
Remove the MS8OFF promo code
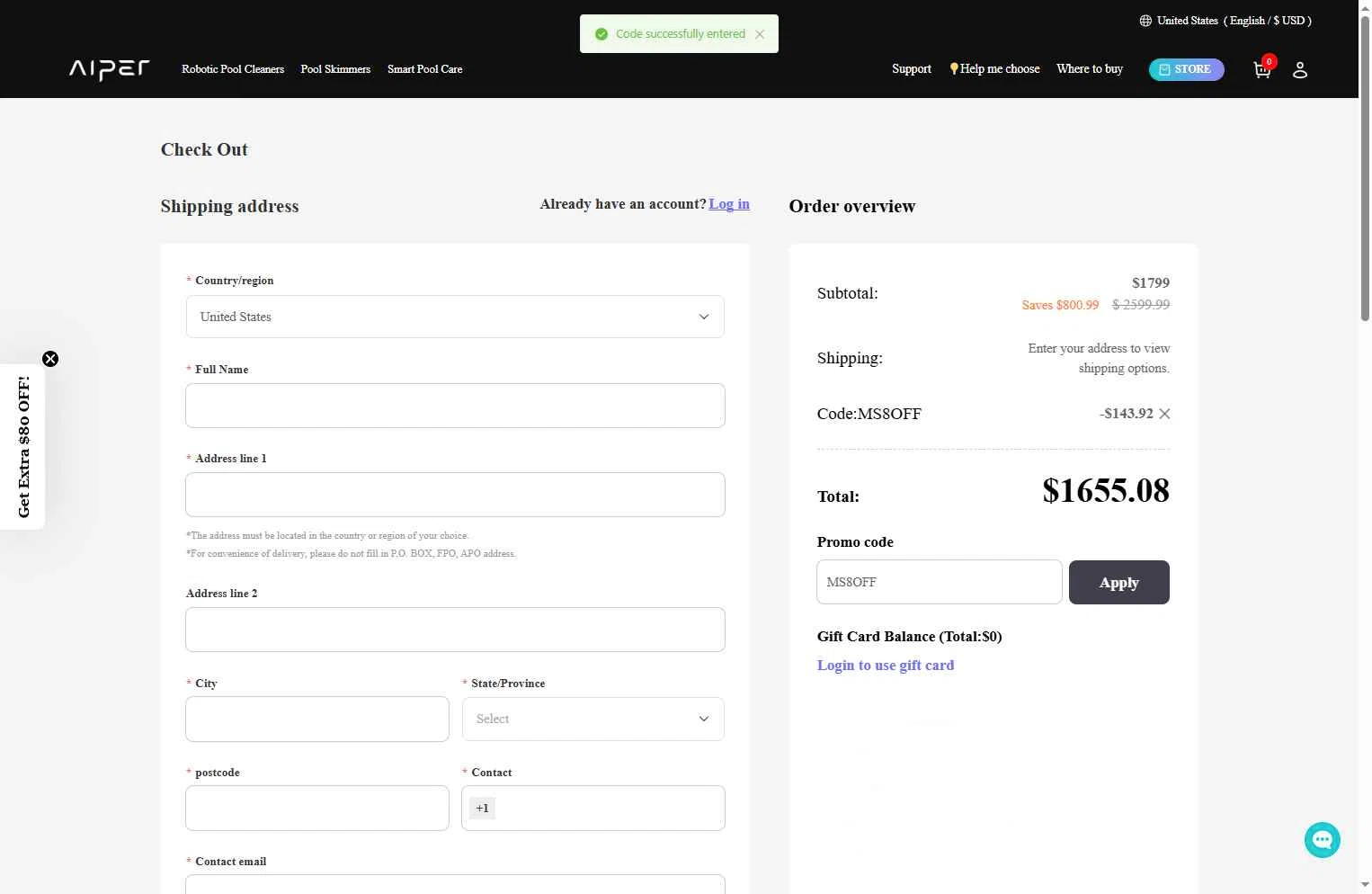[x=1164, y=414]
